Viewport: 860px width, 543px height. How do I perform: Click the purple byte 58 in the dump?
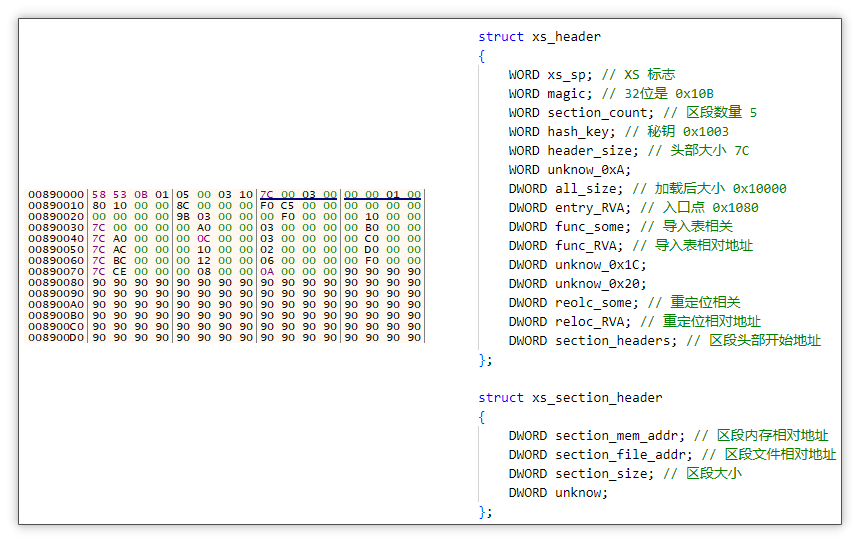point(99,195)
